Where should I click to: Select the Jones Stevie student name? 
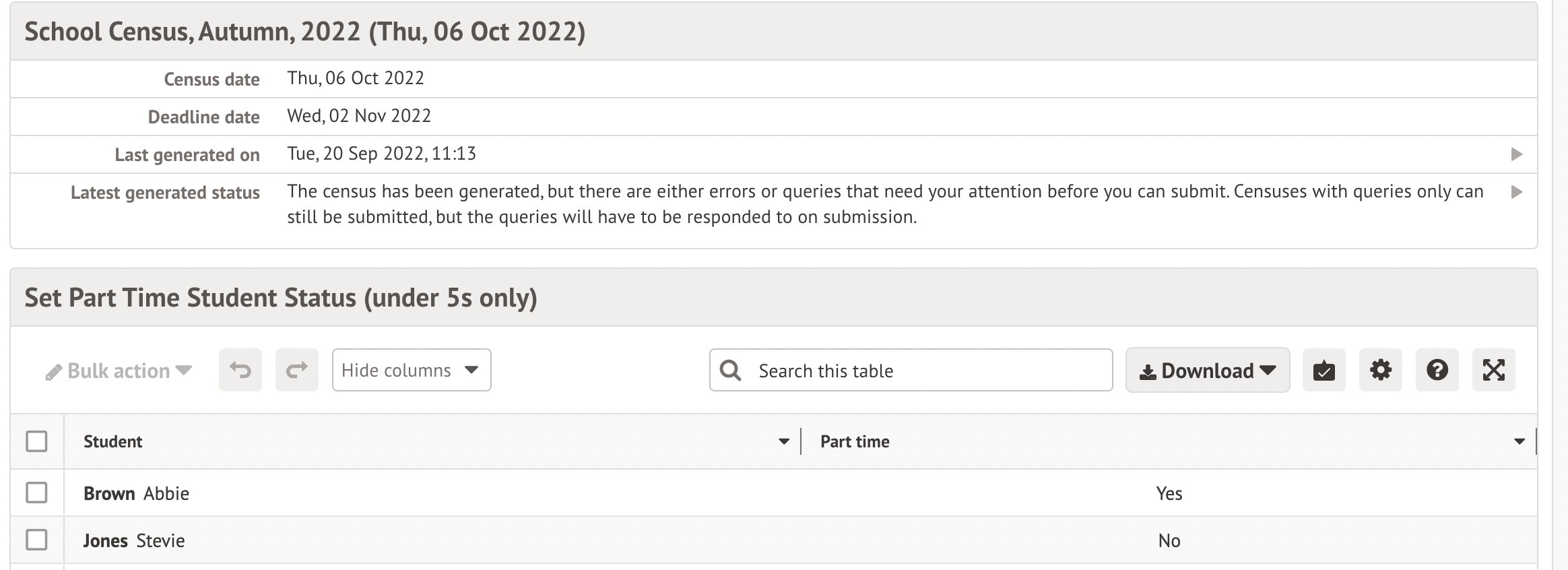pos(134,540)
